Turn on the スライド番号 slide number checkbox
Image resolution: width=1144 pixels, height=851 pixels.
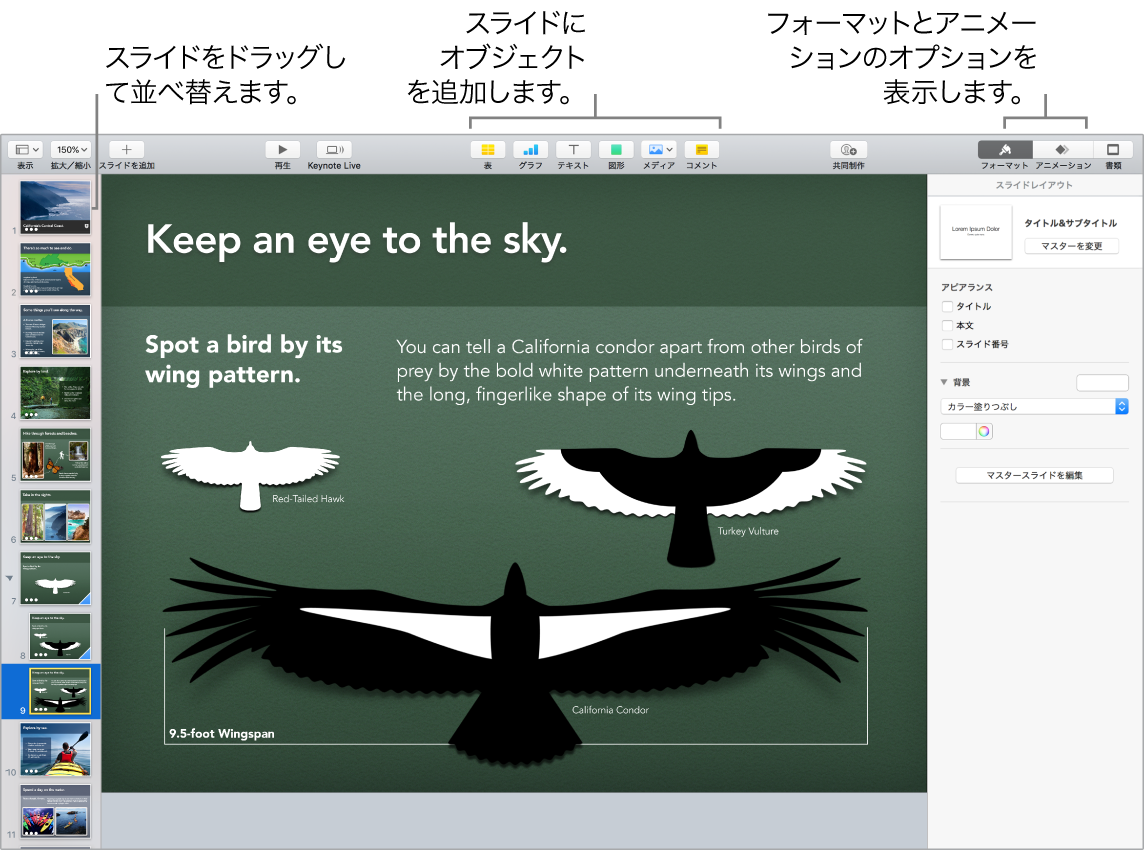947,344
